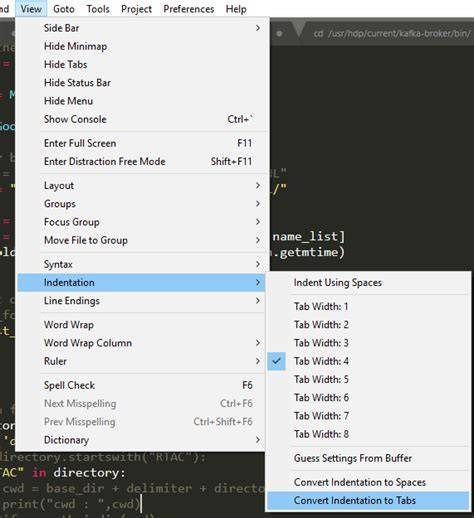The image size is (474, 518).
Task: Expand Move File to Group submenu
Action: point(142,240)
